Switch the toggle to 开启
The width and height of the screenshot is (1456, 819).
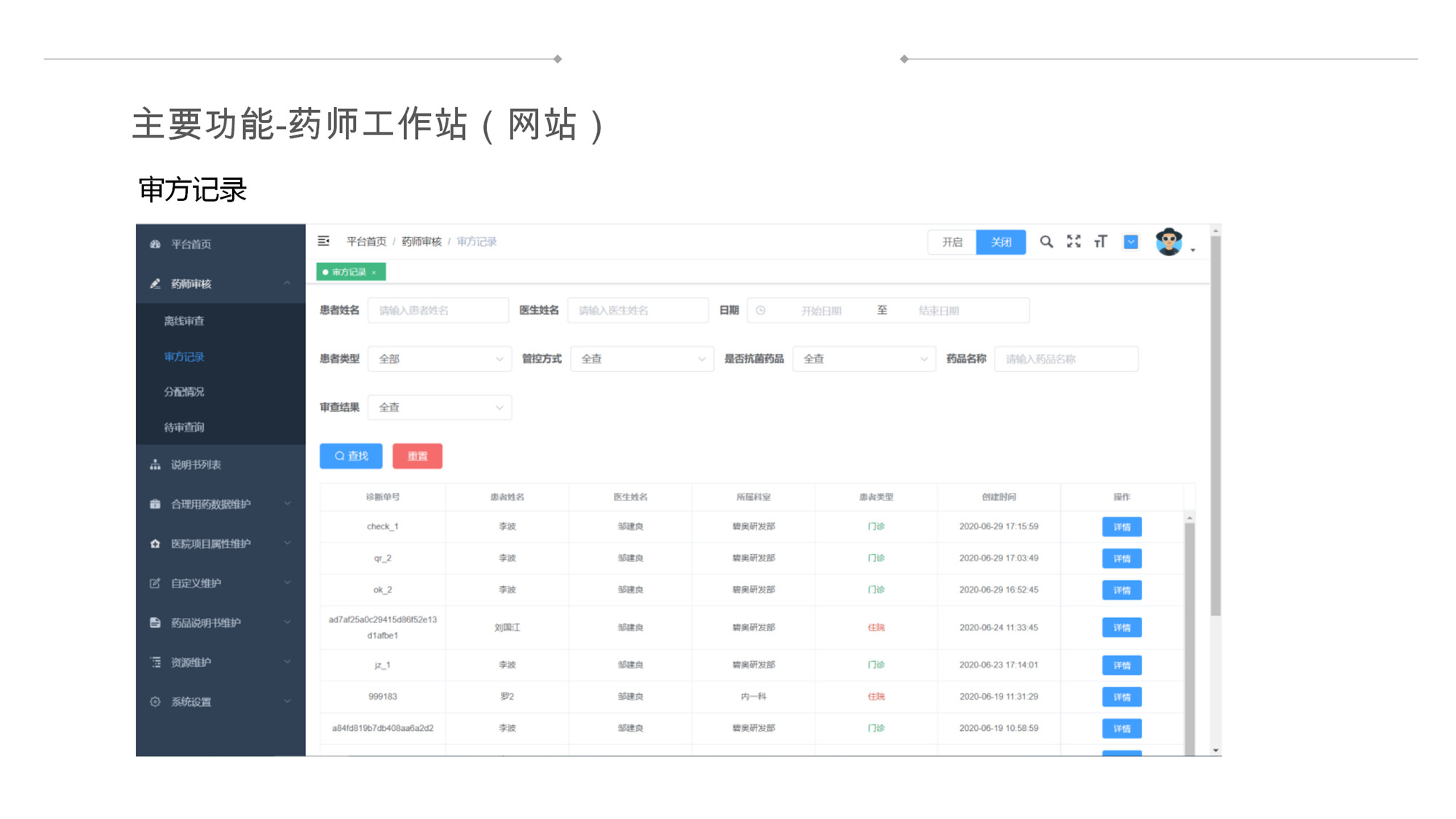coord(952,242)
